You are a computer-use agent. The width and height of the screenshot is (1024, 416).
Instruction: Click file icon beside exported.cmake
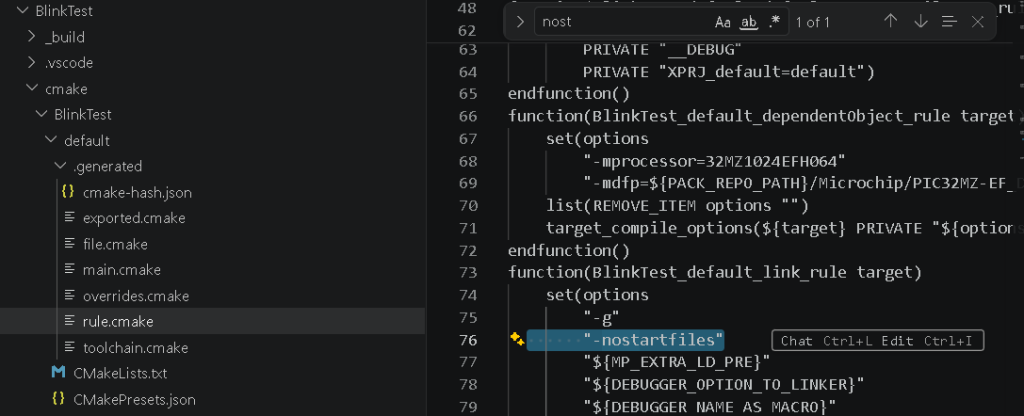coord(70,217)
